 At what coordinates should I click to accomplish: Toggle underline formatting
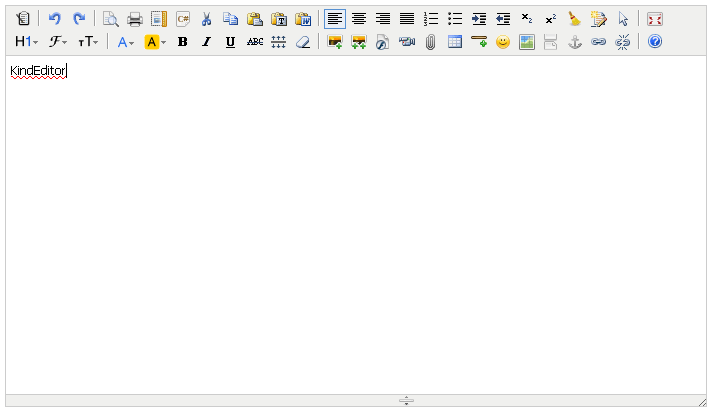point(231,42)
